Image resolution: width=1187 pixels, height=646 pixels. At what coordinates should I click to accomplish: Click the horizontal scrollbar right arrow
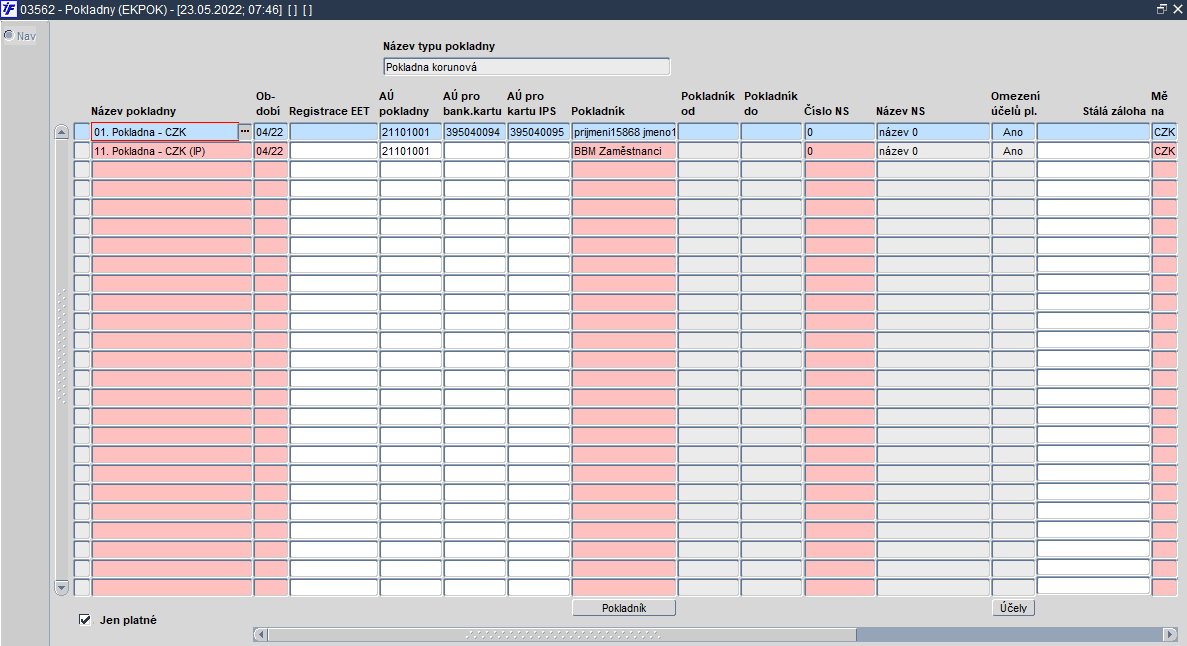1170,634
